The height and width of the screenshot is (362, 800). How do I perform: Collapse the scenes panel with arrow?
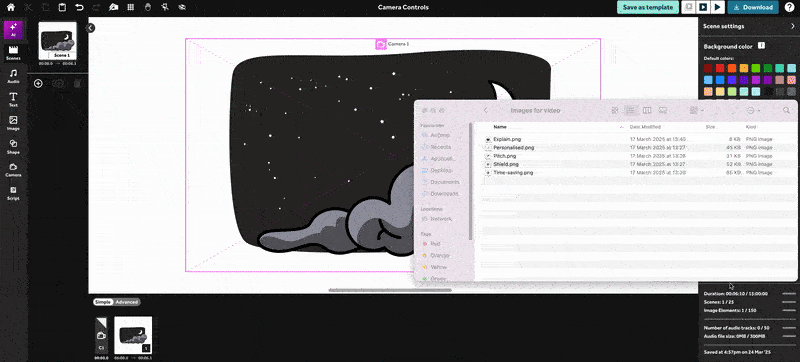point(90,28)
